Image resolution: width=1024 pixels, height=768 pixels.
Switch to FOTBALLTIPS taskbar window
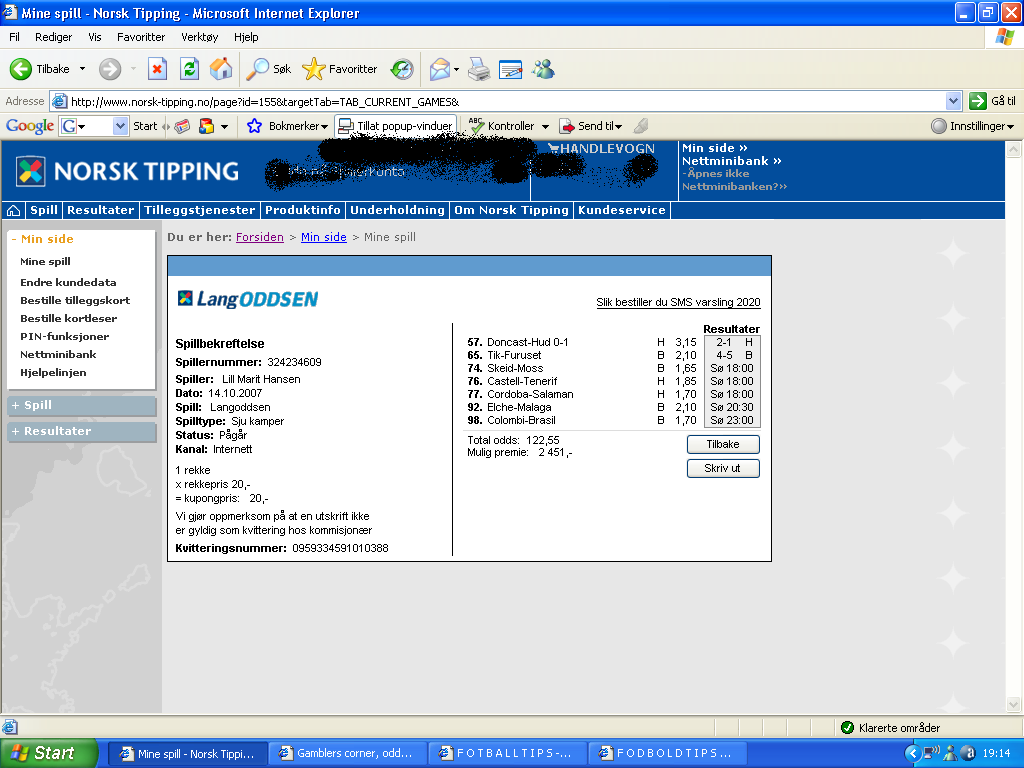click(506, 753)
